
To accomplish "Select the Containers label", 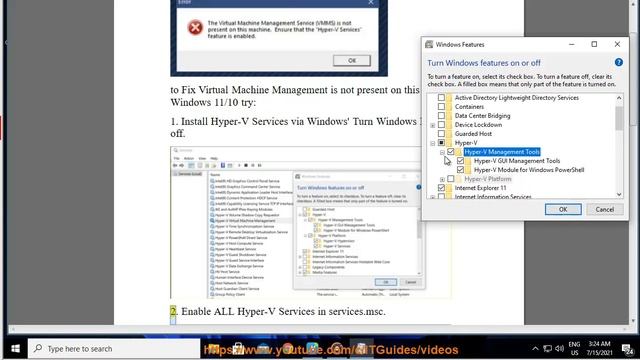I will tap(469, 107).
